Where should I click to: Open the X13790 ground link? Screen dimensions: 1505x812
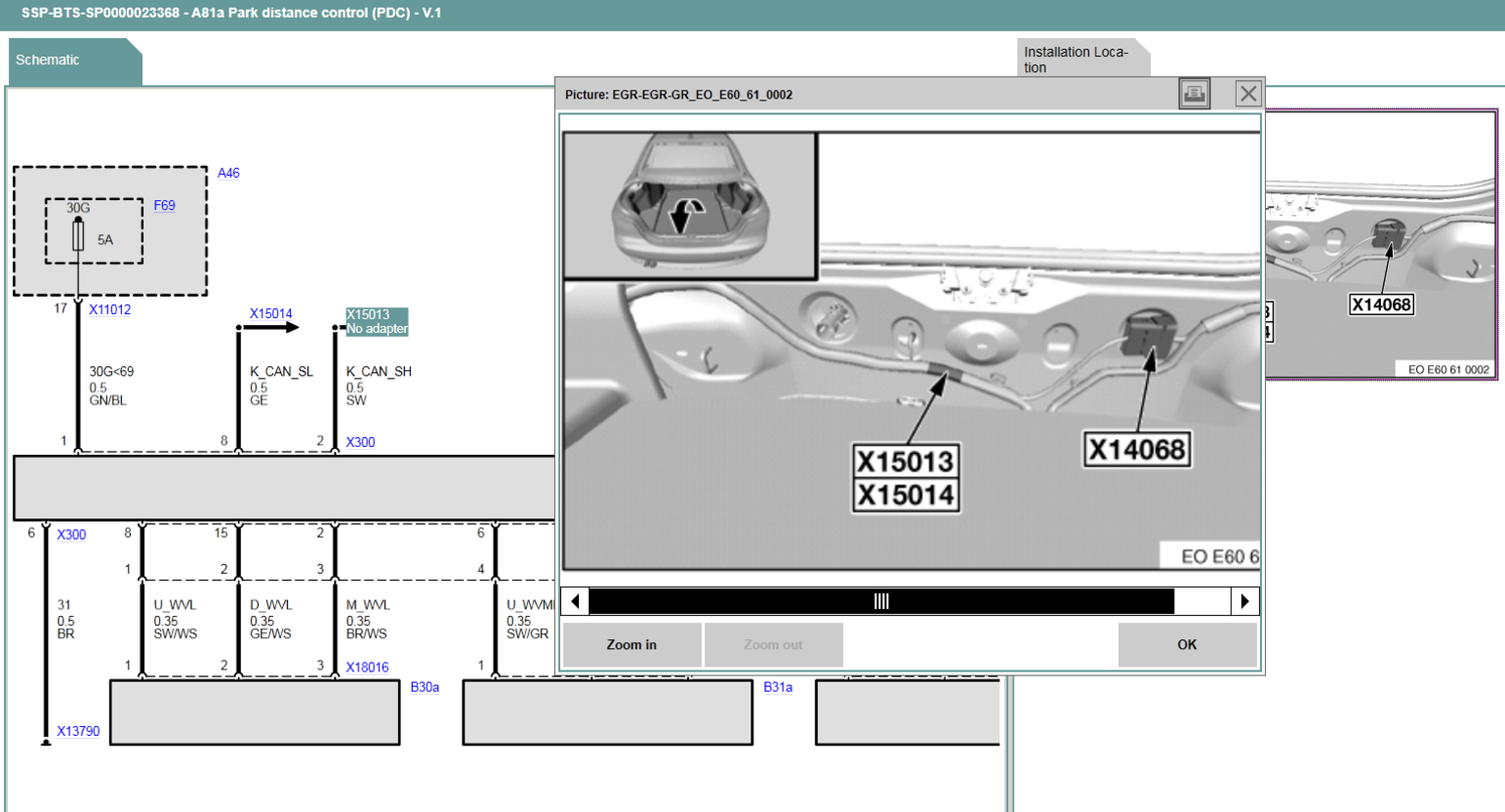pos(78,731)
